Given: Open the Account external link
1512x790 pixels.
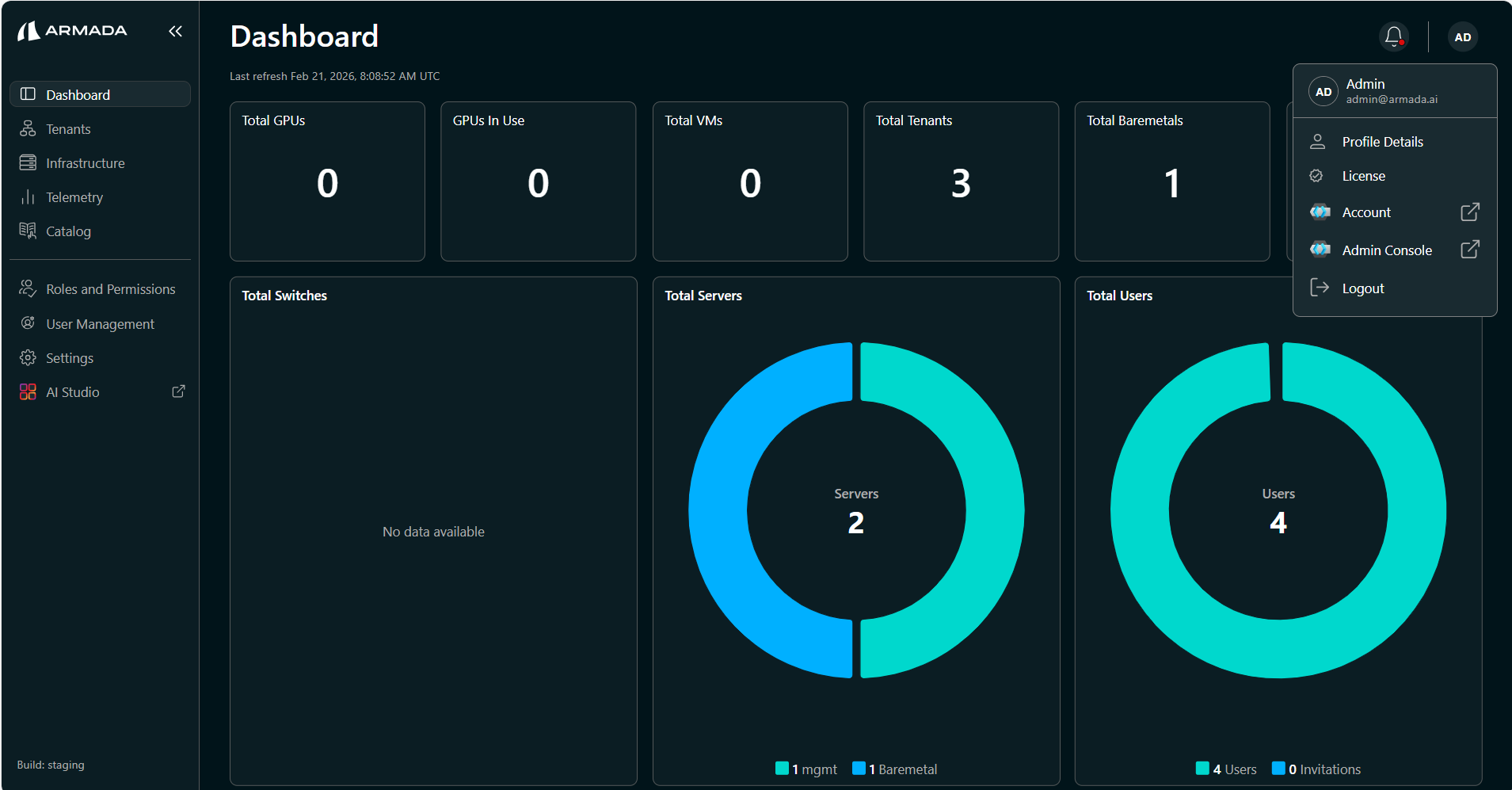Looking at the screenshot, I should coord(1365,212).
